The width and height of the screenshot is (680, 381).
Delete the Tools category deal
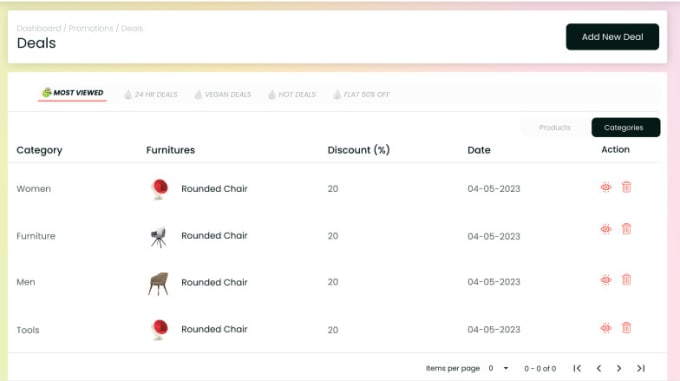[x=626, y=328]
